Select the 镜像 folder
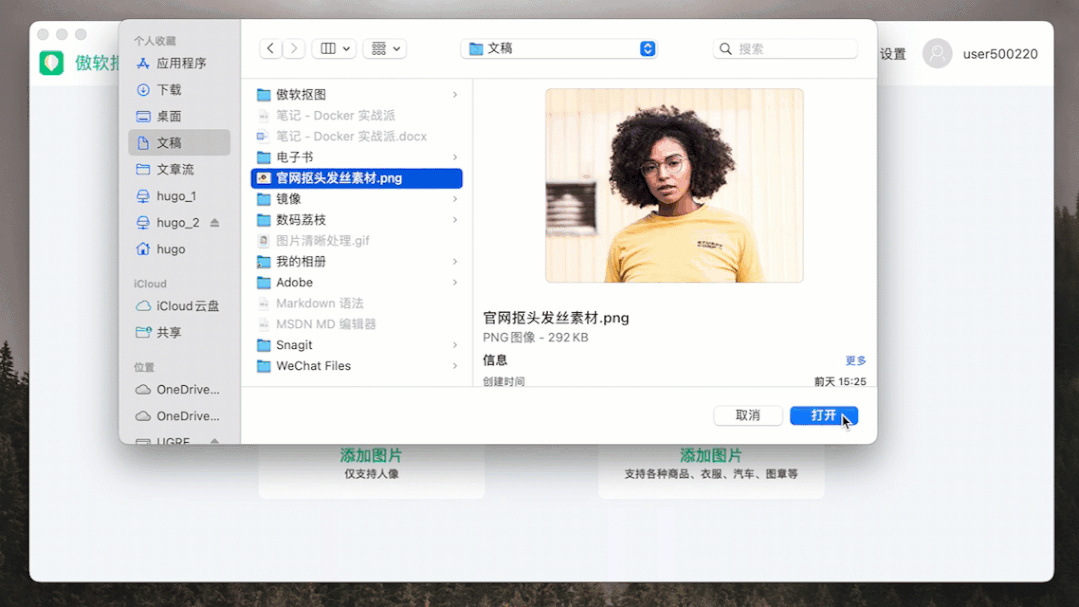Image resolution: width=1079 pixels, height=607 pixels. point(356,199)
